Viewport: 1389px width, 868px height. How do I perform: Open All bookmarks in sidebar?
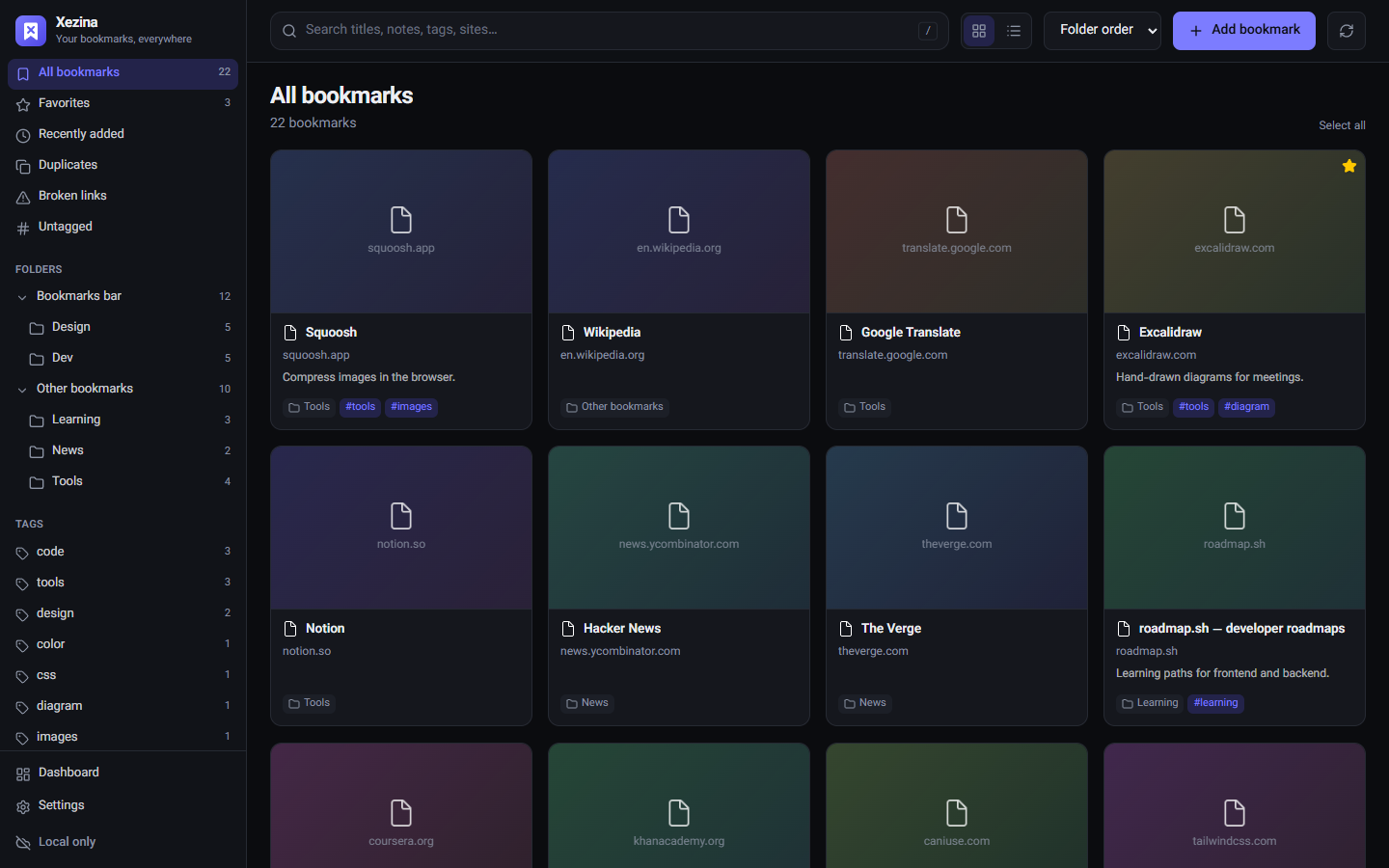click(123, 73)
